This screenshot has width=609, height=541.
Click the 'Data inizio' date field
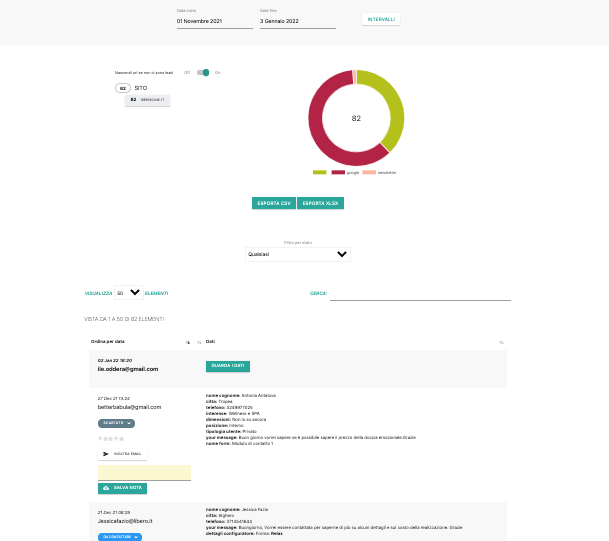(214, 21)
